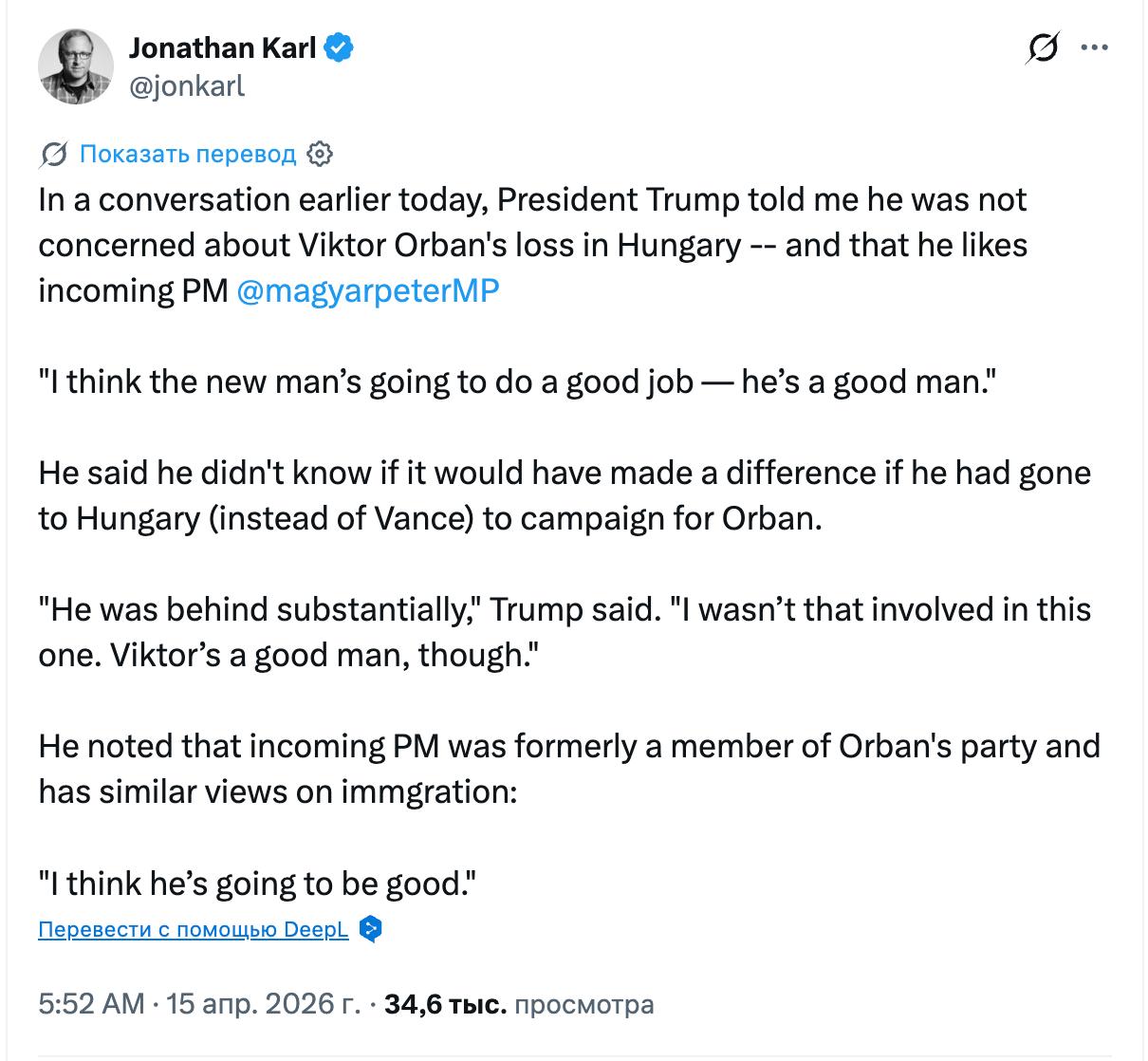This screenshot has width=1148, height=1061.
Task: Click the Jonathan Karl display name
Action: pyautogui.click(x=222, y=47)
